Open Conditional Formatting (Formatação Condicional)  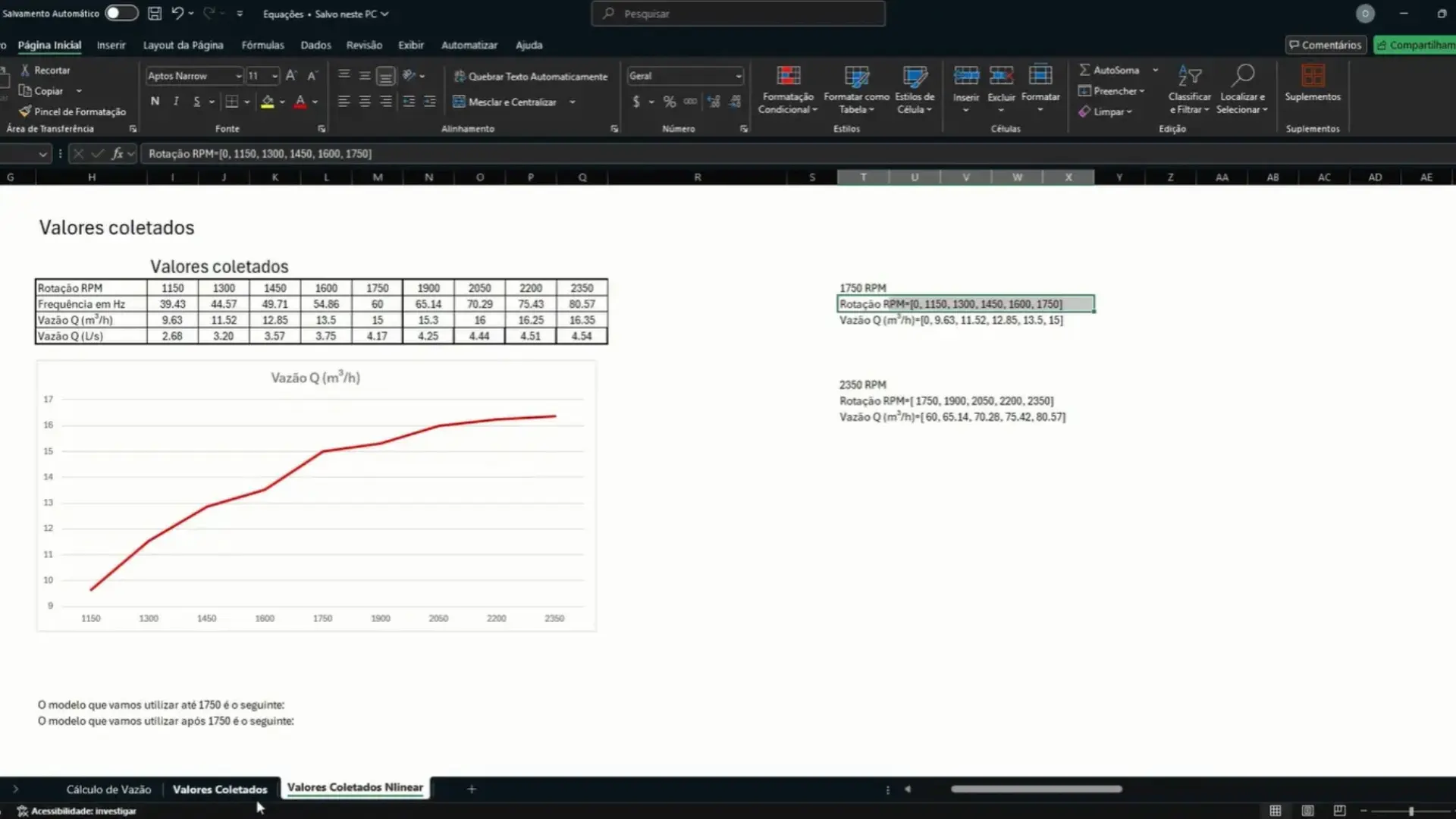tap(788, 89)
